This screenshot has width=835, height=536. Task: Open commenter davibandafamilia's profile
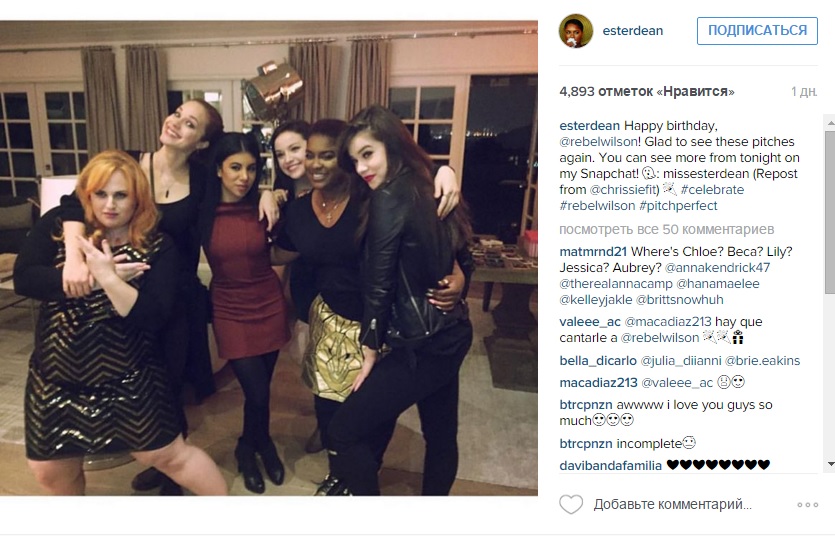610,466
